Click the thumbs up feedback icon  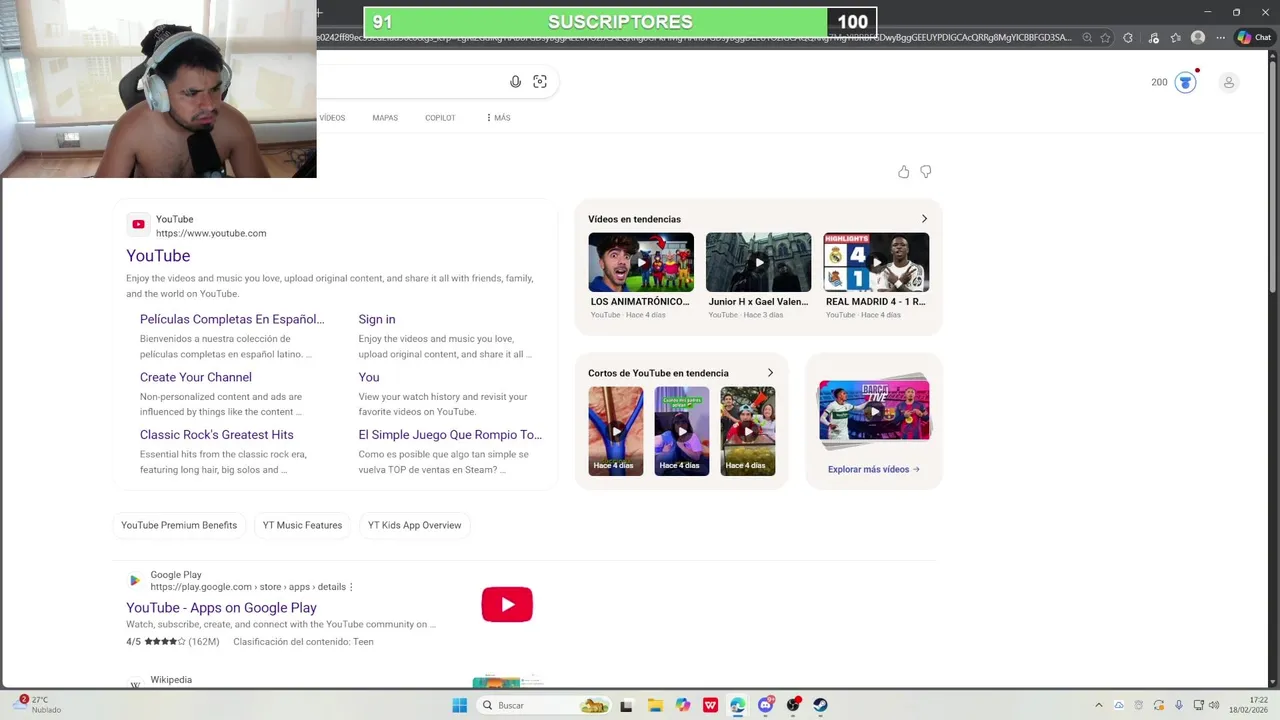pyautogui.click(x=903, y=172)
